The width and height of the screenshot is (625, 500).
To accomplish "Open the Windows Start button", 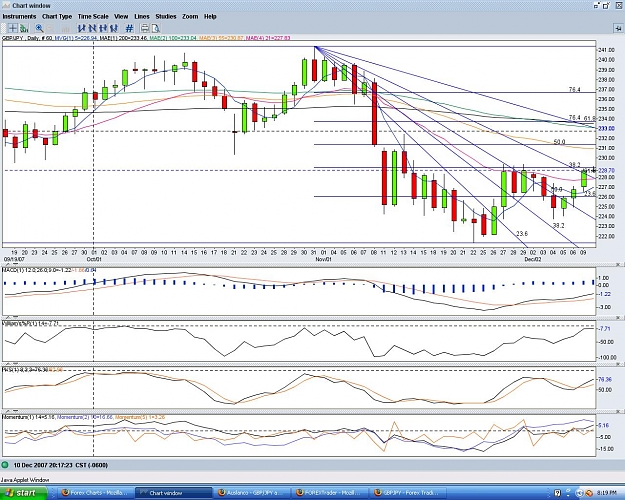I will (24, 493).
